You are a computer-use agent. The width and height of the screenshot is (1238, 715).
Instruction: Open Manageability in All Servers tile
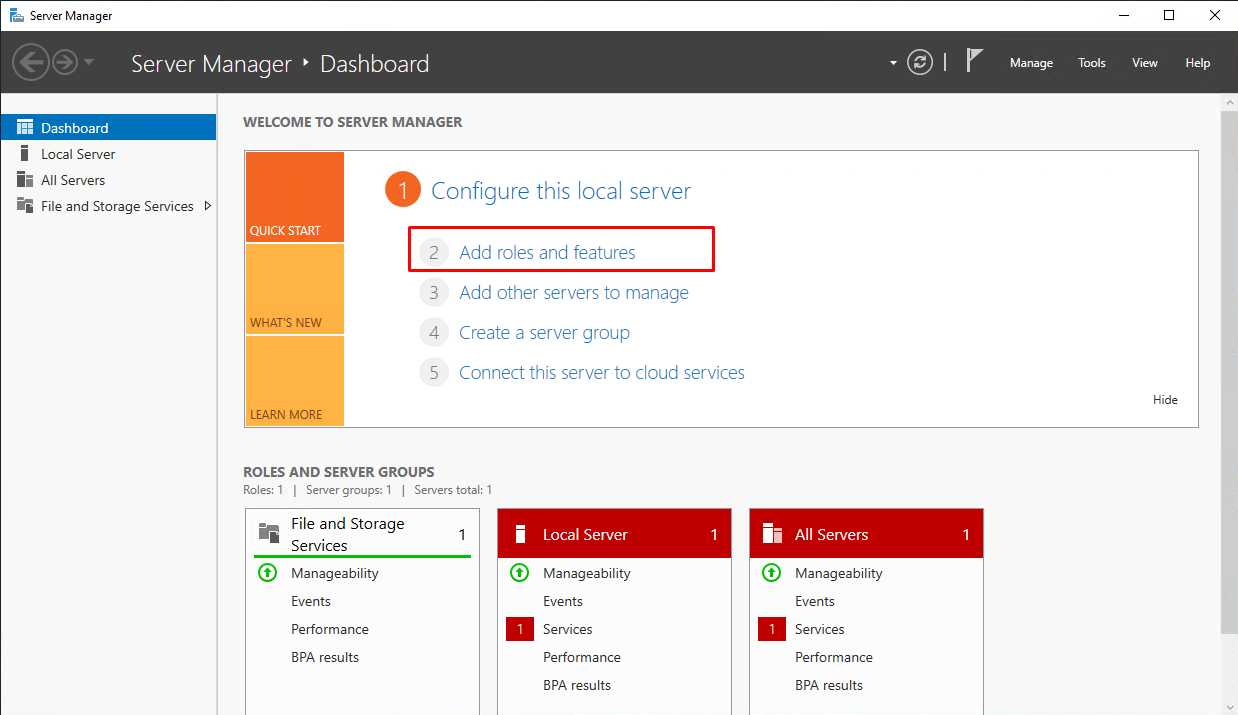[838, 573]
